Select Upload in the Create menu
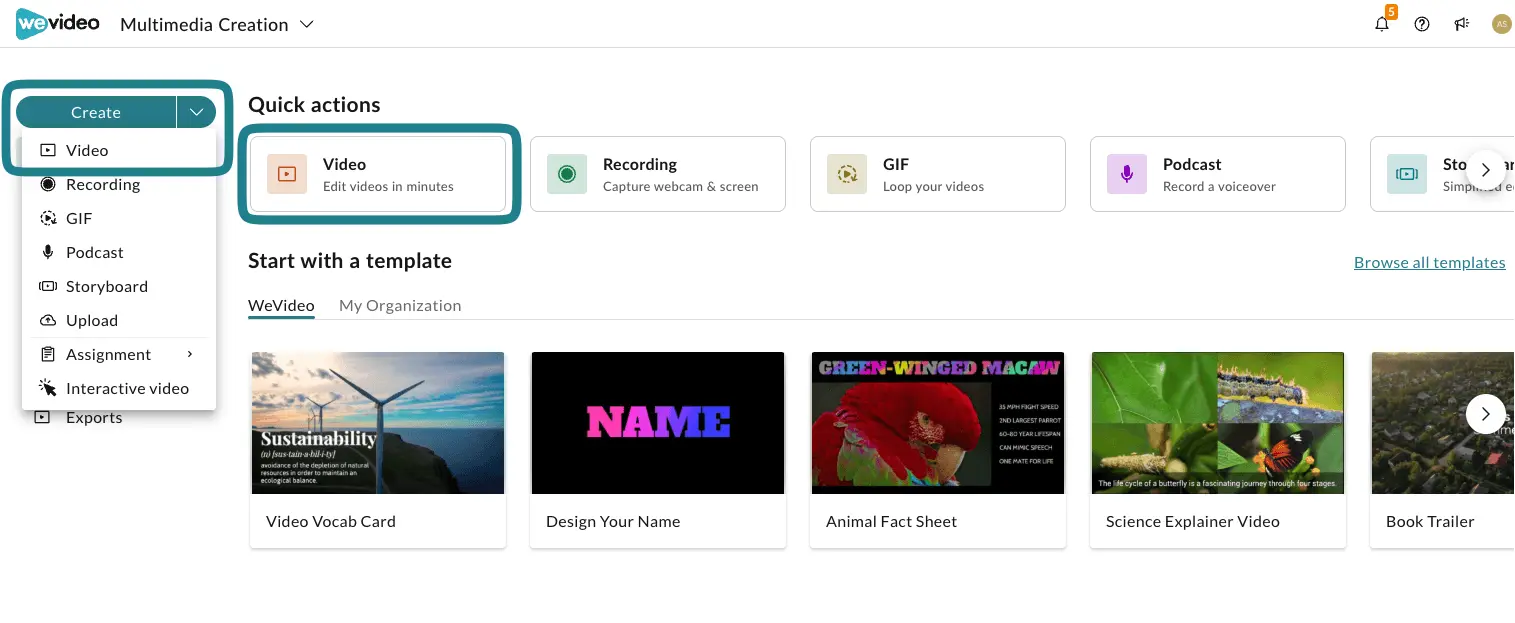Viewport: 1515px width, 623px height. (x=119, y=320)
